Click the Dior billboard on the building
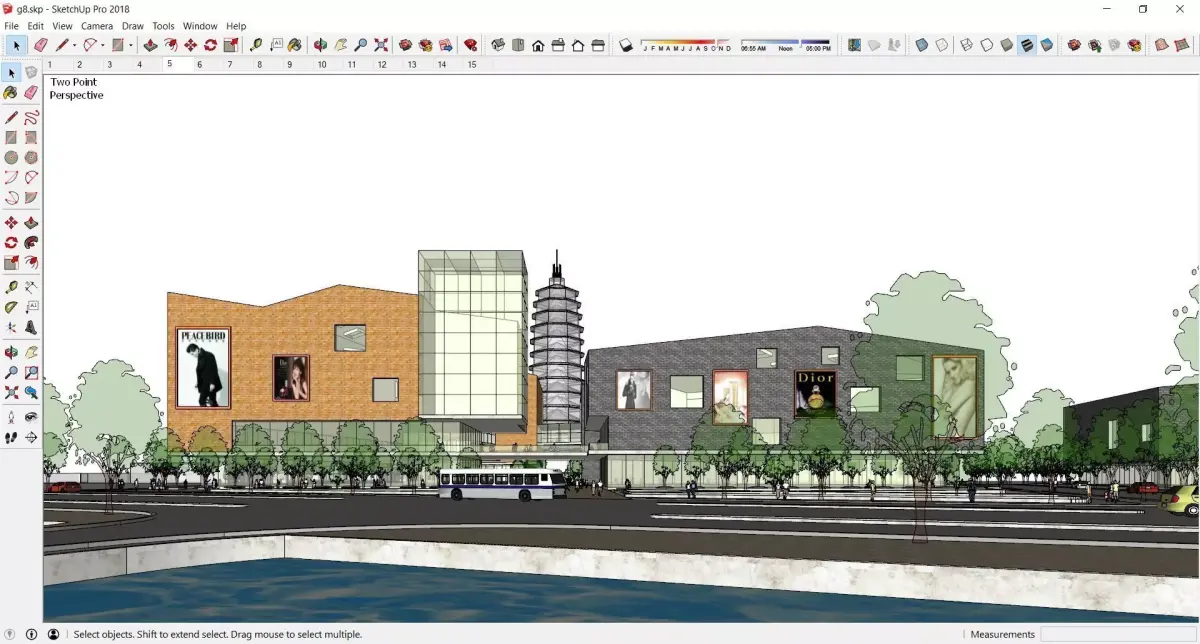Image resolution: width=1200 pixels, height=644 pixels. coord(815,393)
